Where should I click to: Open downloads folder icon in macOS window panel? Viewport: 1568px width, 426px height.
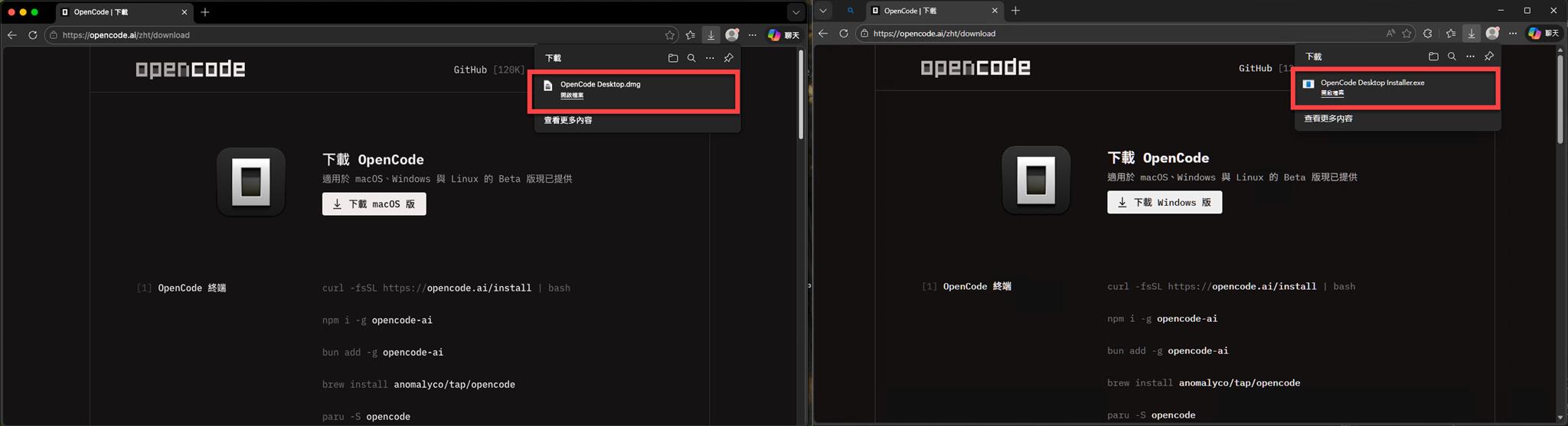tap(672, 58)
